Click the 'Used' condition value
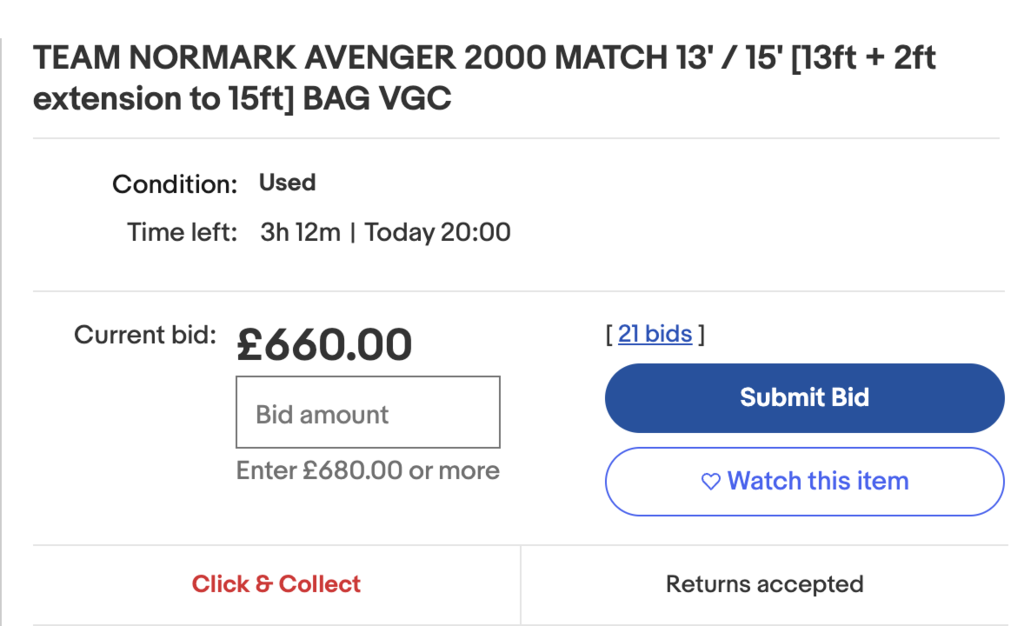Viewport: 1024px width, 626px height. pyautogui.click(x=287, y=183)
